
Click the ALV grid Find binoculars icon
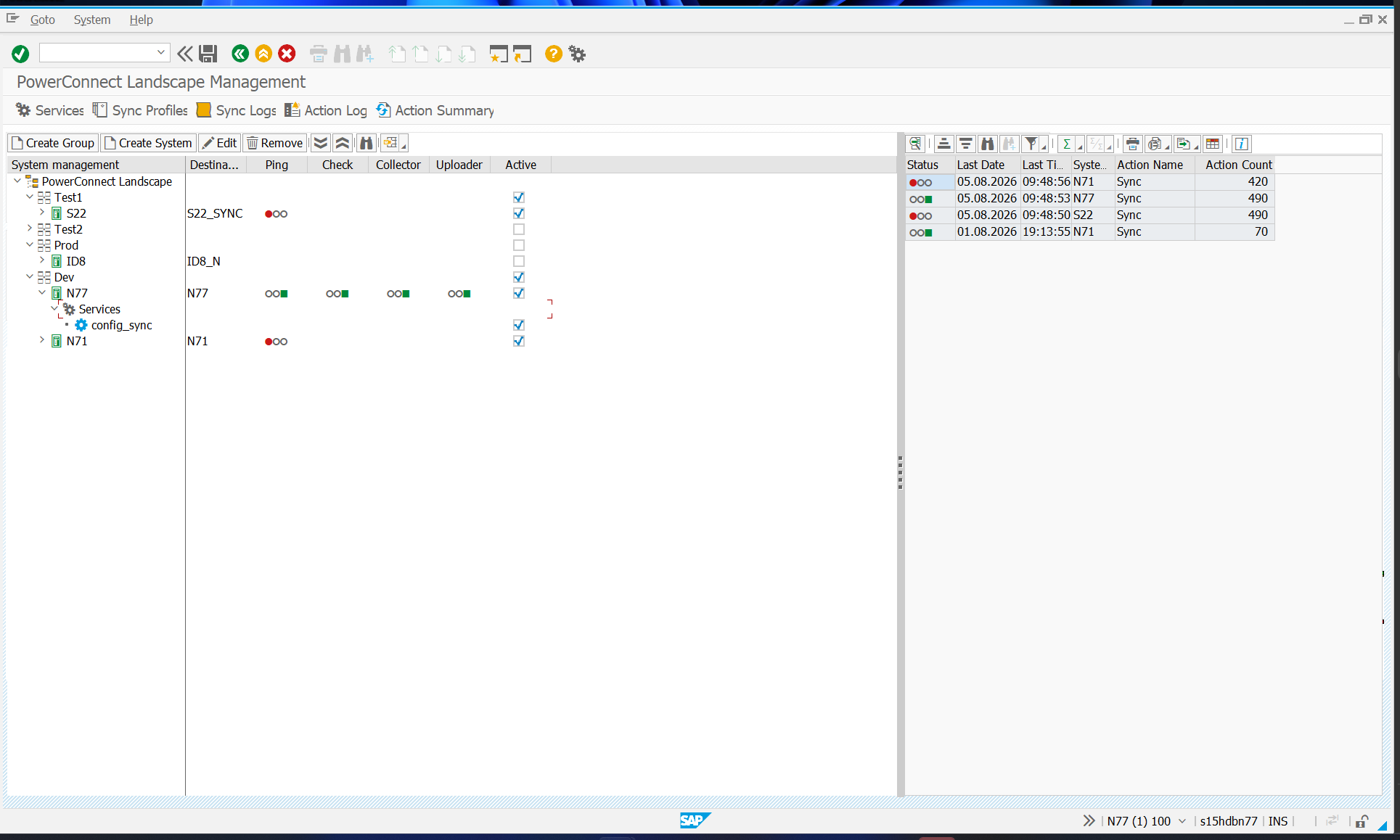point(987,144)
